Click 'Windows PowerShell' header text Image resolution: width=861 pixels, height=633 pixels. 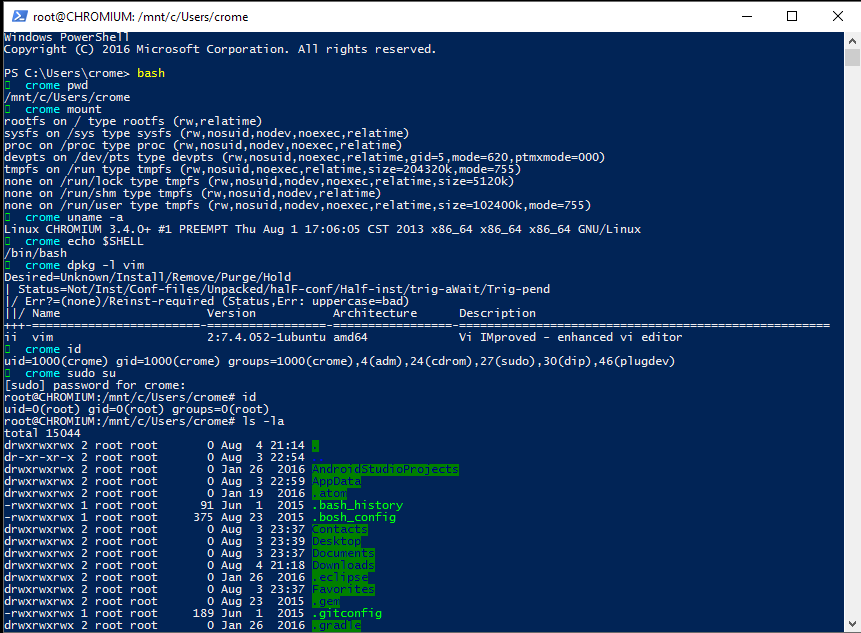point(66,37)
